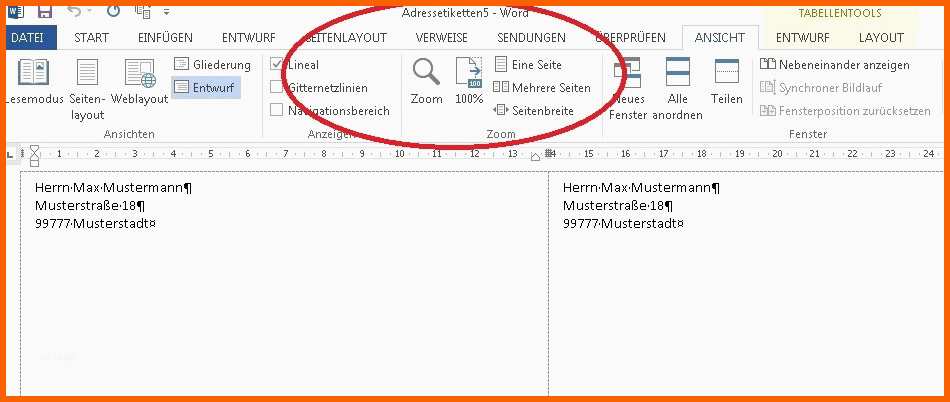Click '99777 Musterstadt' in left label
The width and height of the screenshot is (950, 402).
click(96, 224)
